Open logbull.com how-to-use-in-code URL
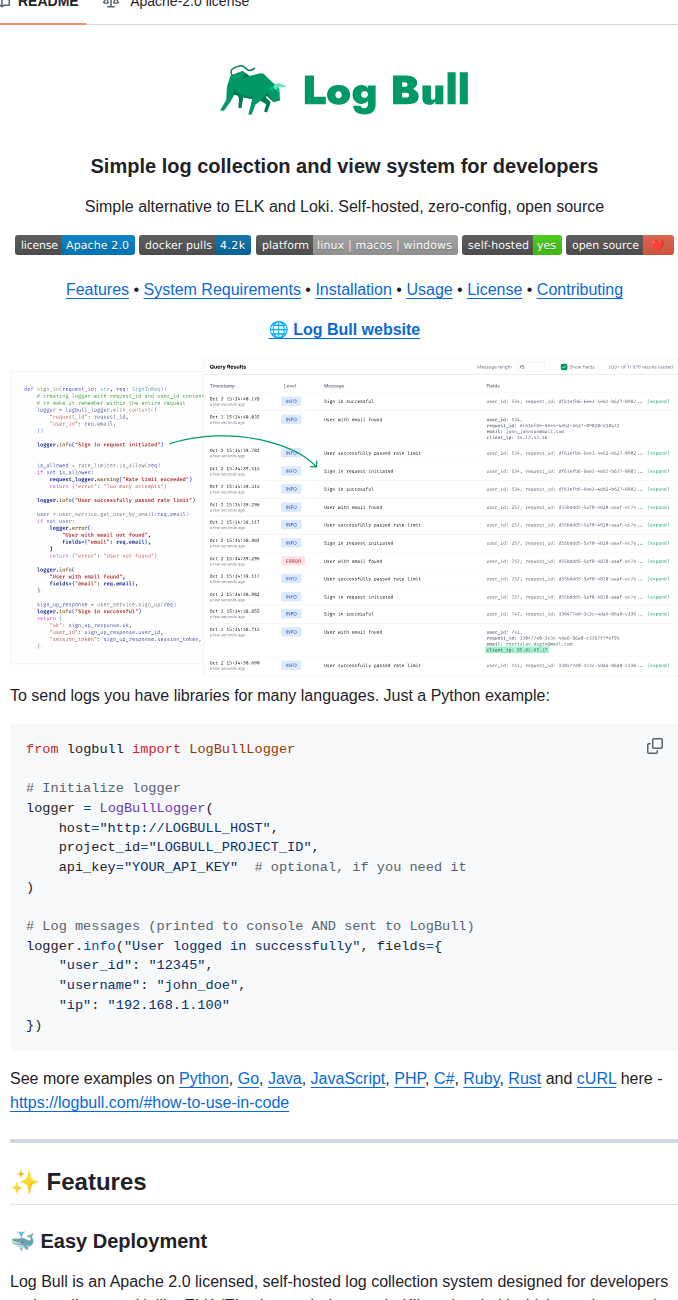 click(150, 1103)
